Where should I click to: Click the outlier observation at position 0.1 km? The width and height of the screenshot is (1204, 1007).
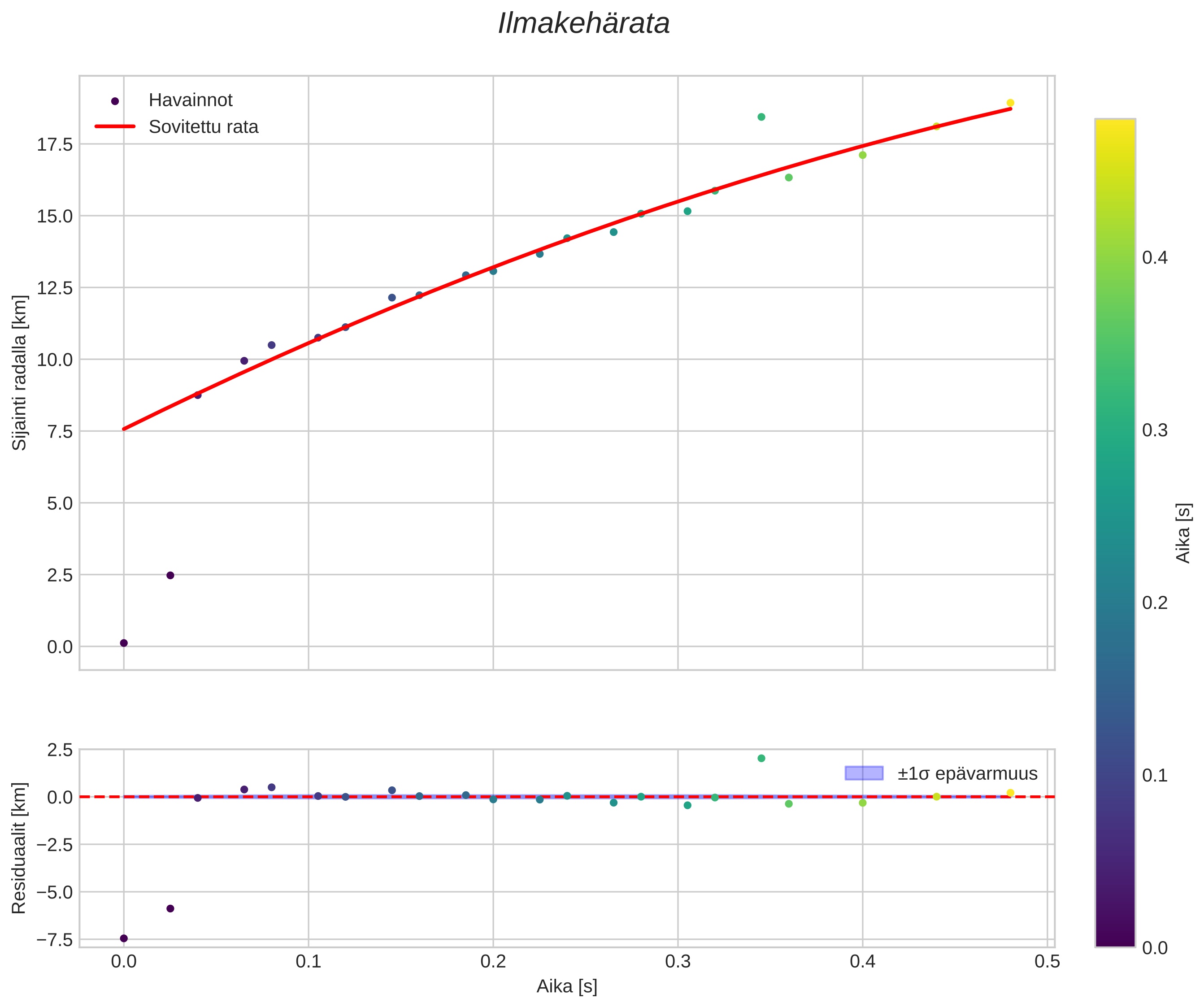[124, 643]
